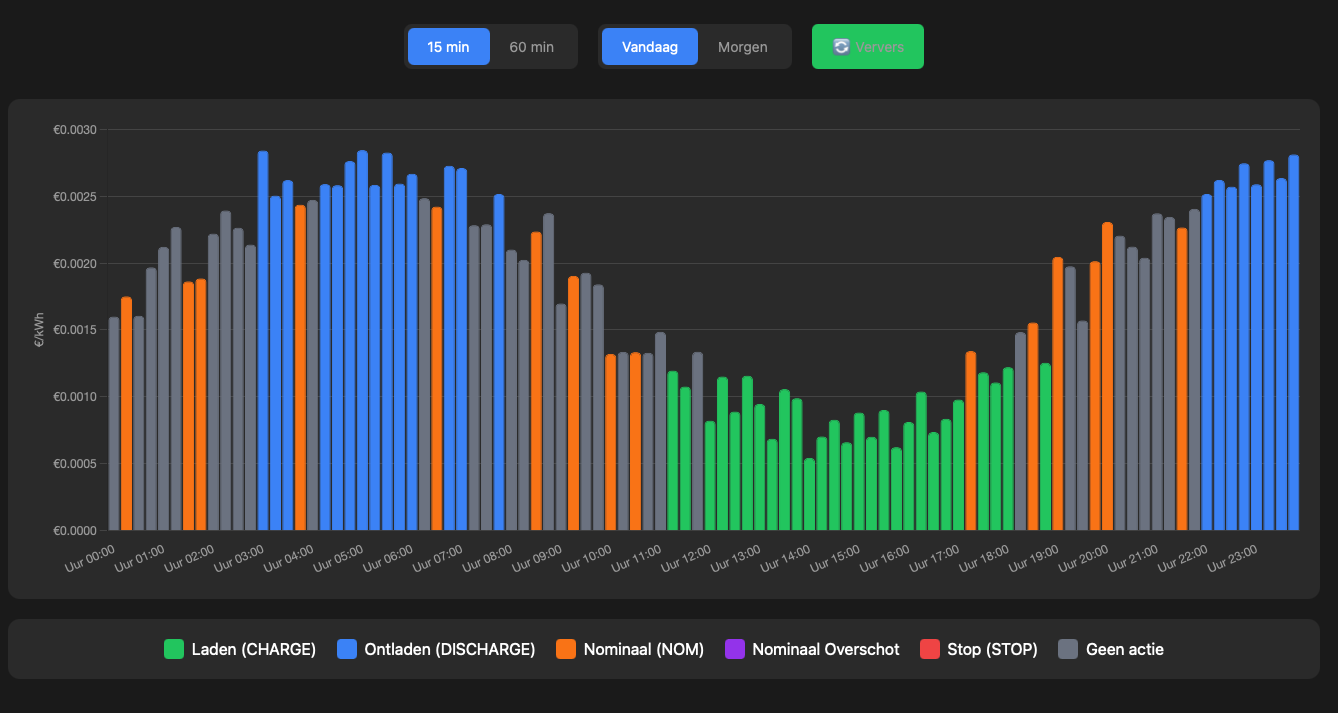Click the Laden (CHARGE) legend label

[254, 649]
